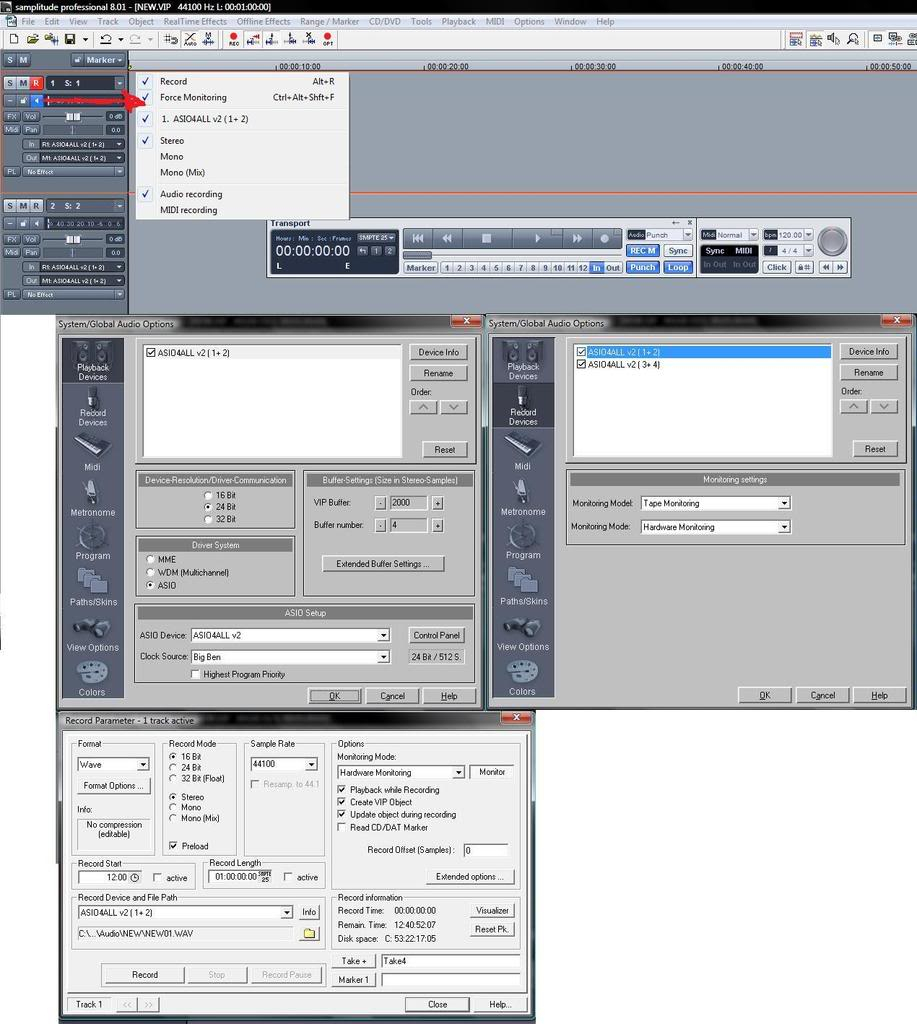Uncheck Playback while Recording
Viewport: 917px width, 1024px height.
342,790
